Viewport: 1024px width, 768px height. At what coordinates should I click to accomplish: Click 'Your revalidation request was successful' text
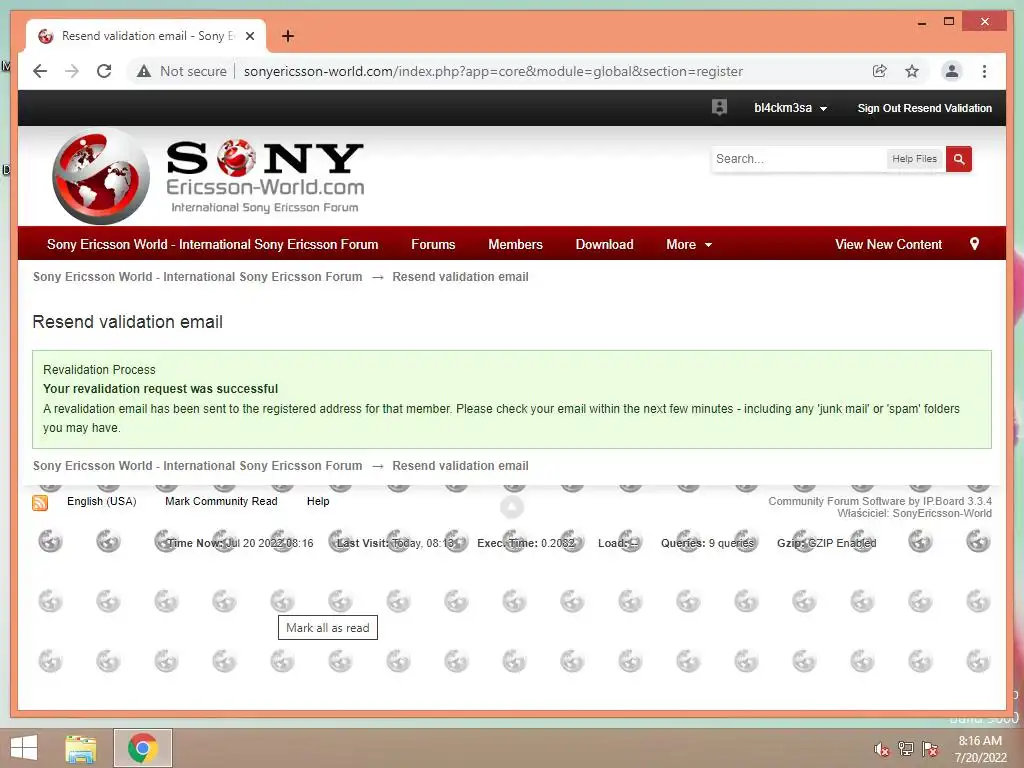[x=161, y=389]
